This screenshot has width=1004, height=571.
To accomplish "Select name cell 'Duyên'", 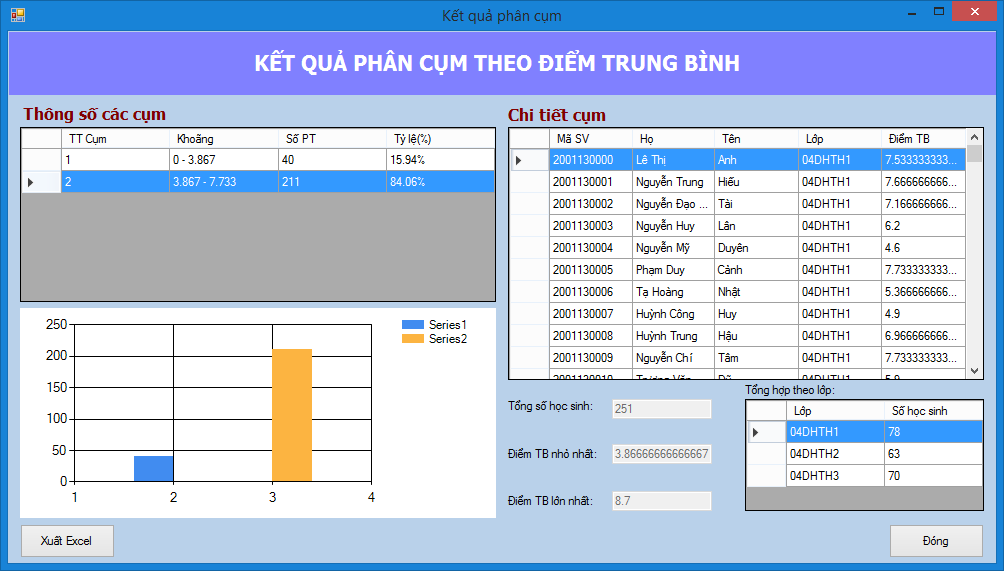I will [757, 248].
